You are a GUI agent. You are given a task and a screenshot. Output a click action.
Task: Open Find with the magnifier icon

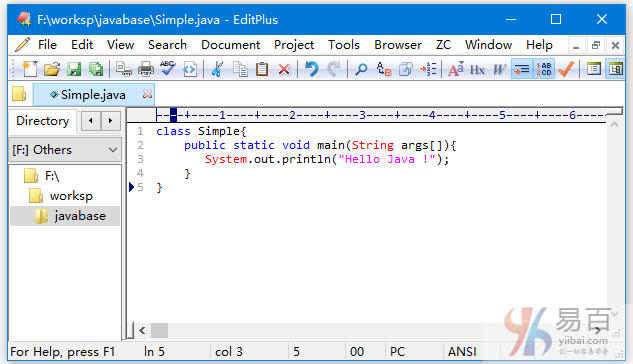[361, 69]
